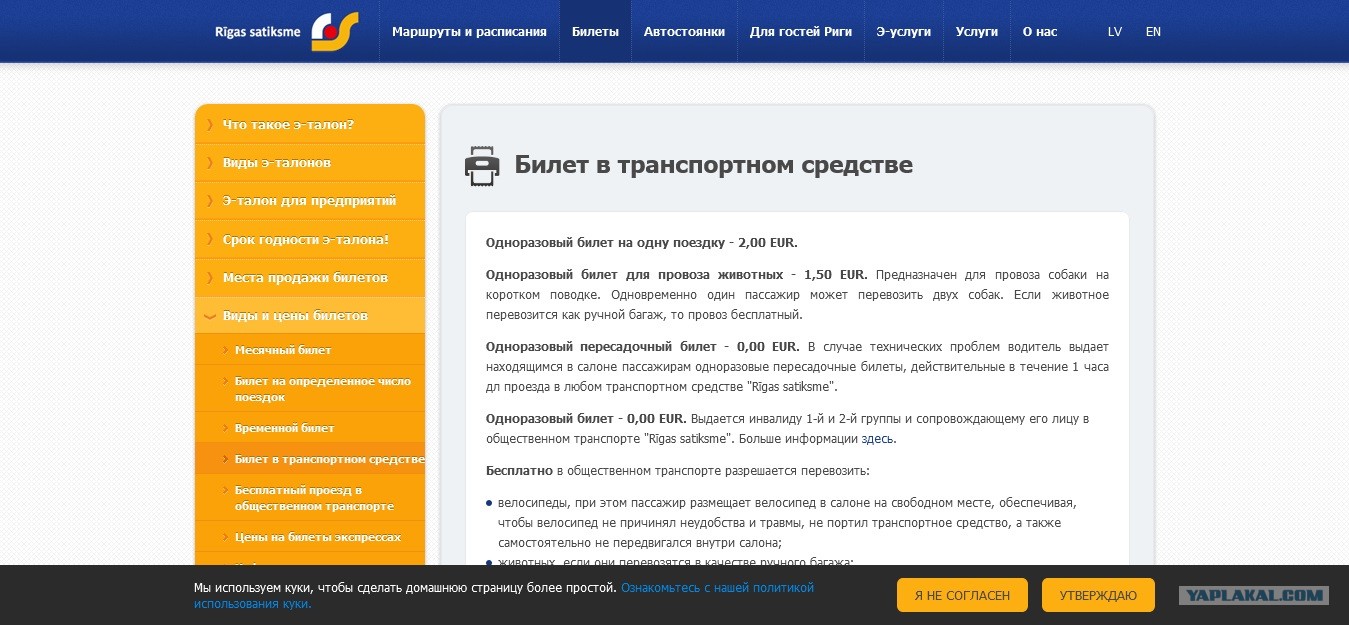Click text Одноразовый билет для провоза животных

635,274
